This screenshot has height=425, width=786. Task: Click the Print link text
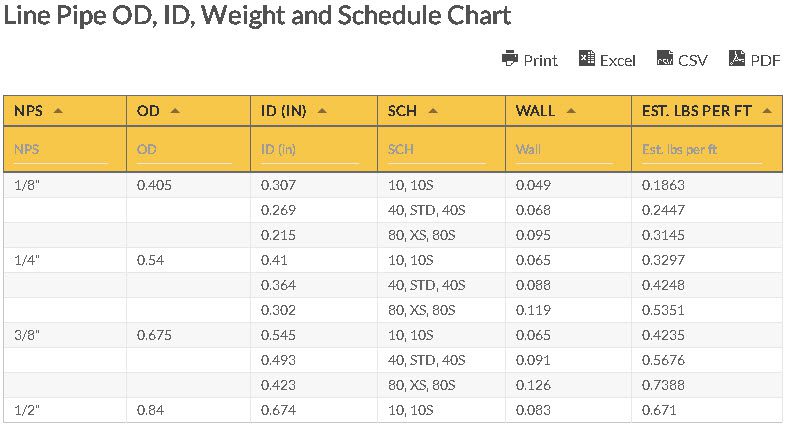(541, 60)
